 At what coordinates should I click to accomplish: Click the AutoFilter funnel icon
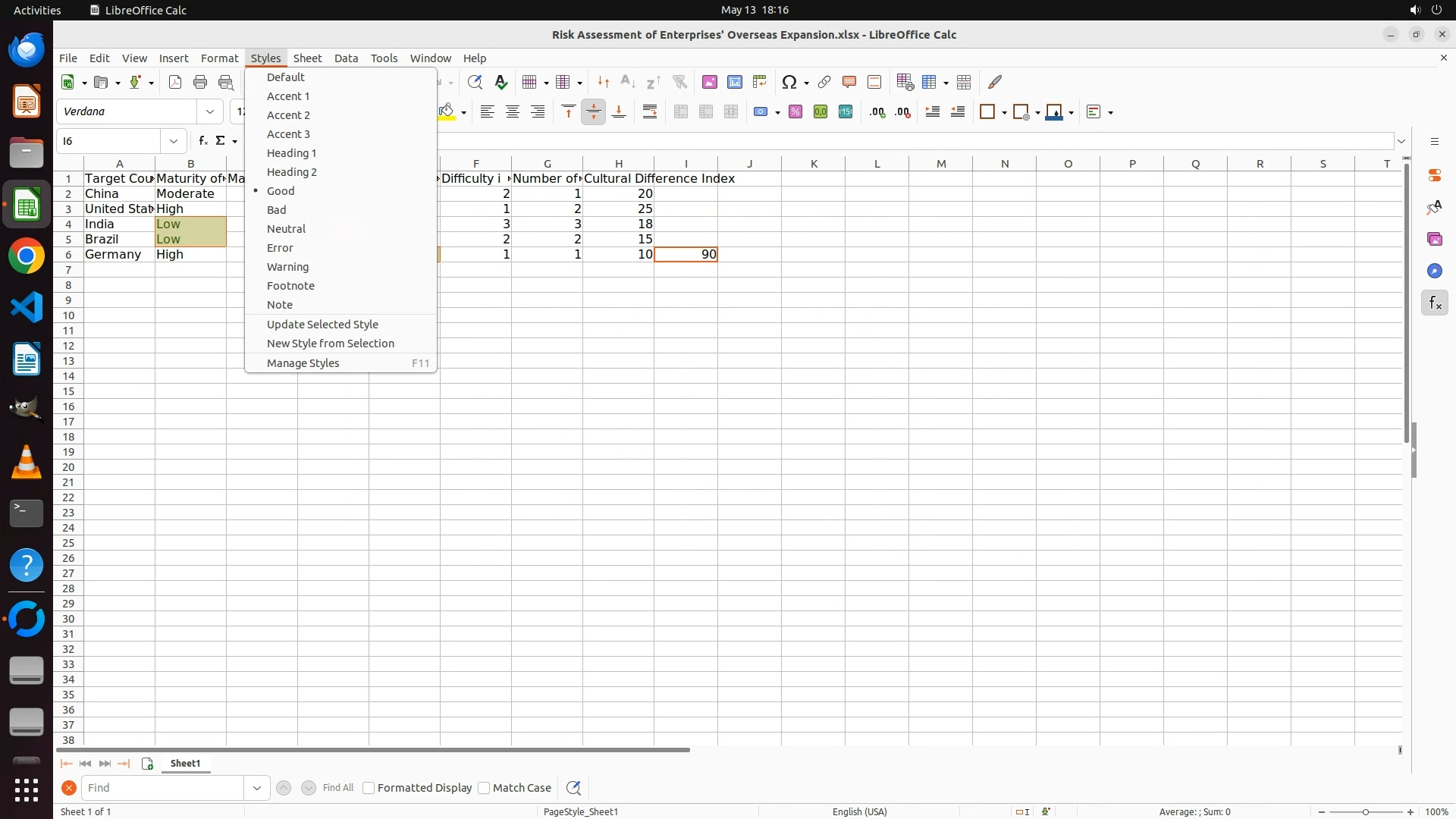(x=679, y=82)
